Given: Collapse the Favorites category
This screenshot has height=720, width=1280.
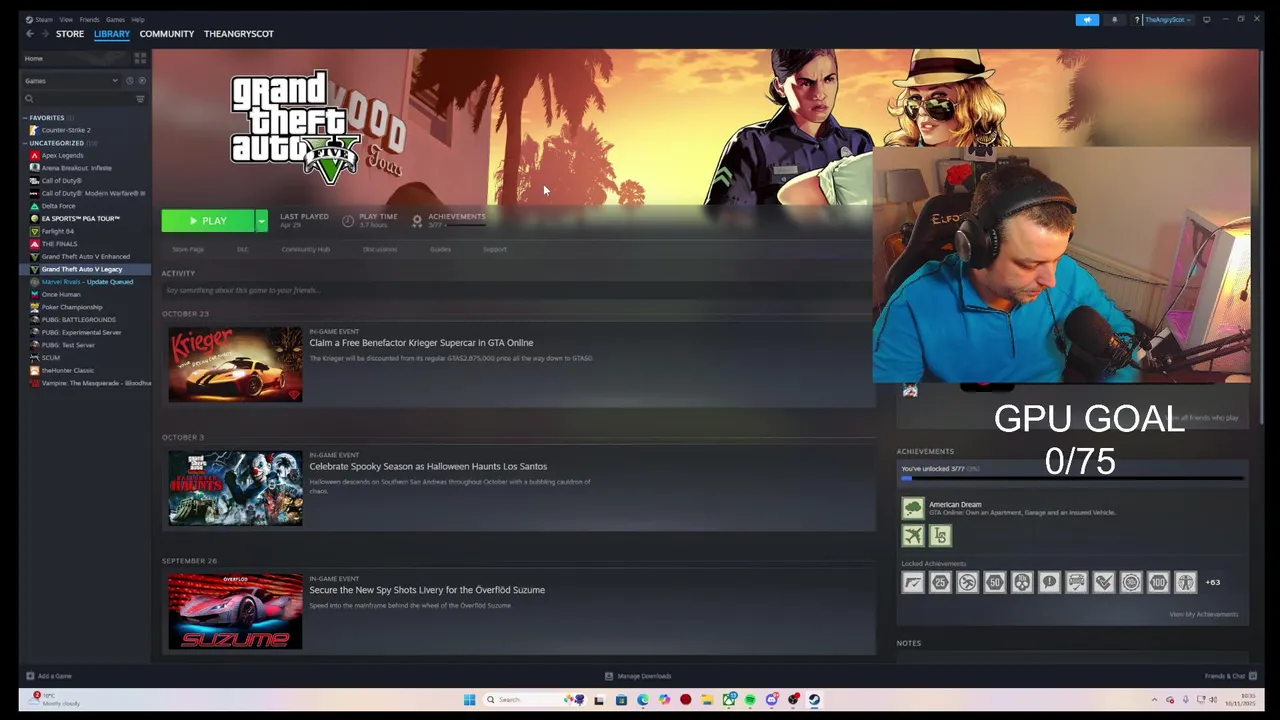Looking at the screenshot, I should point(26,118).
